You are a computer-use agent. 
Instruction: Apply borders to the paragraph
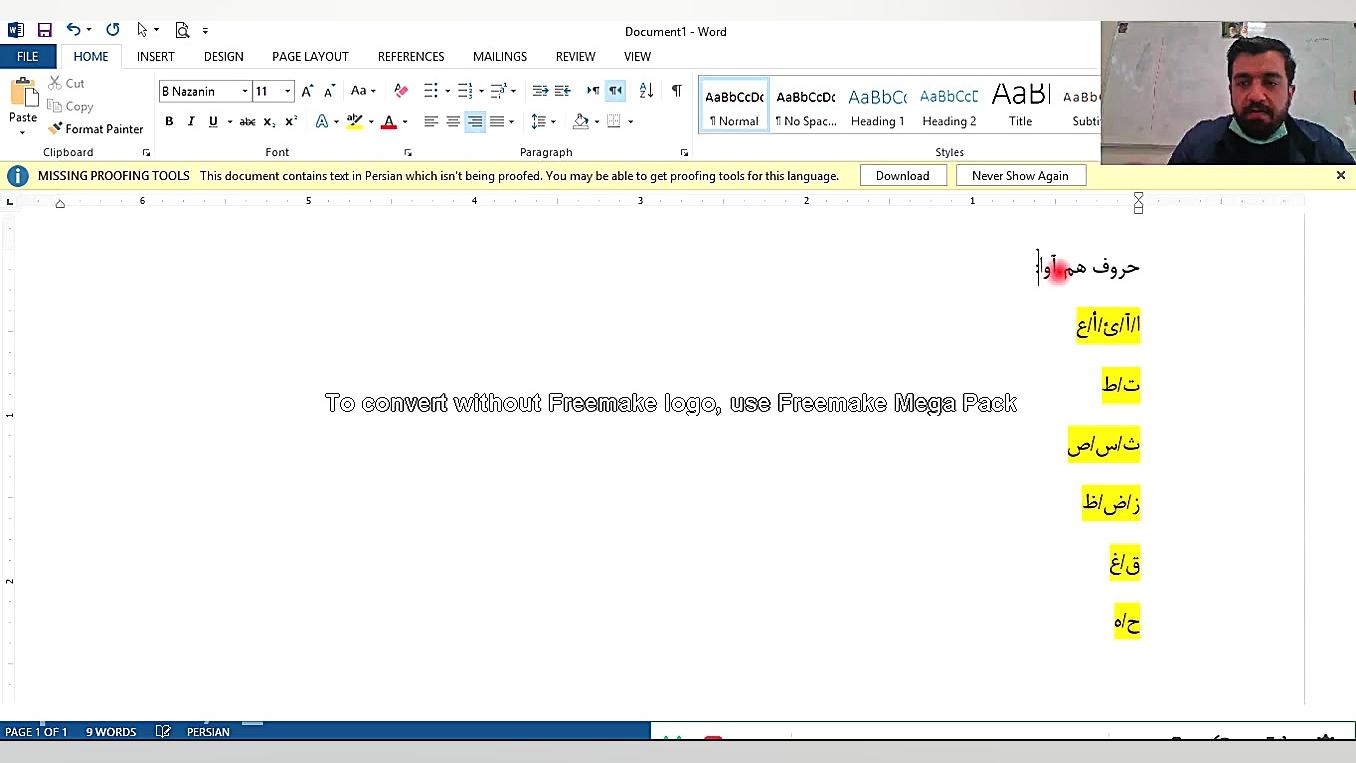click(614, 122)
